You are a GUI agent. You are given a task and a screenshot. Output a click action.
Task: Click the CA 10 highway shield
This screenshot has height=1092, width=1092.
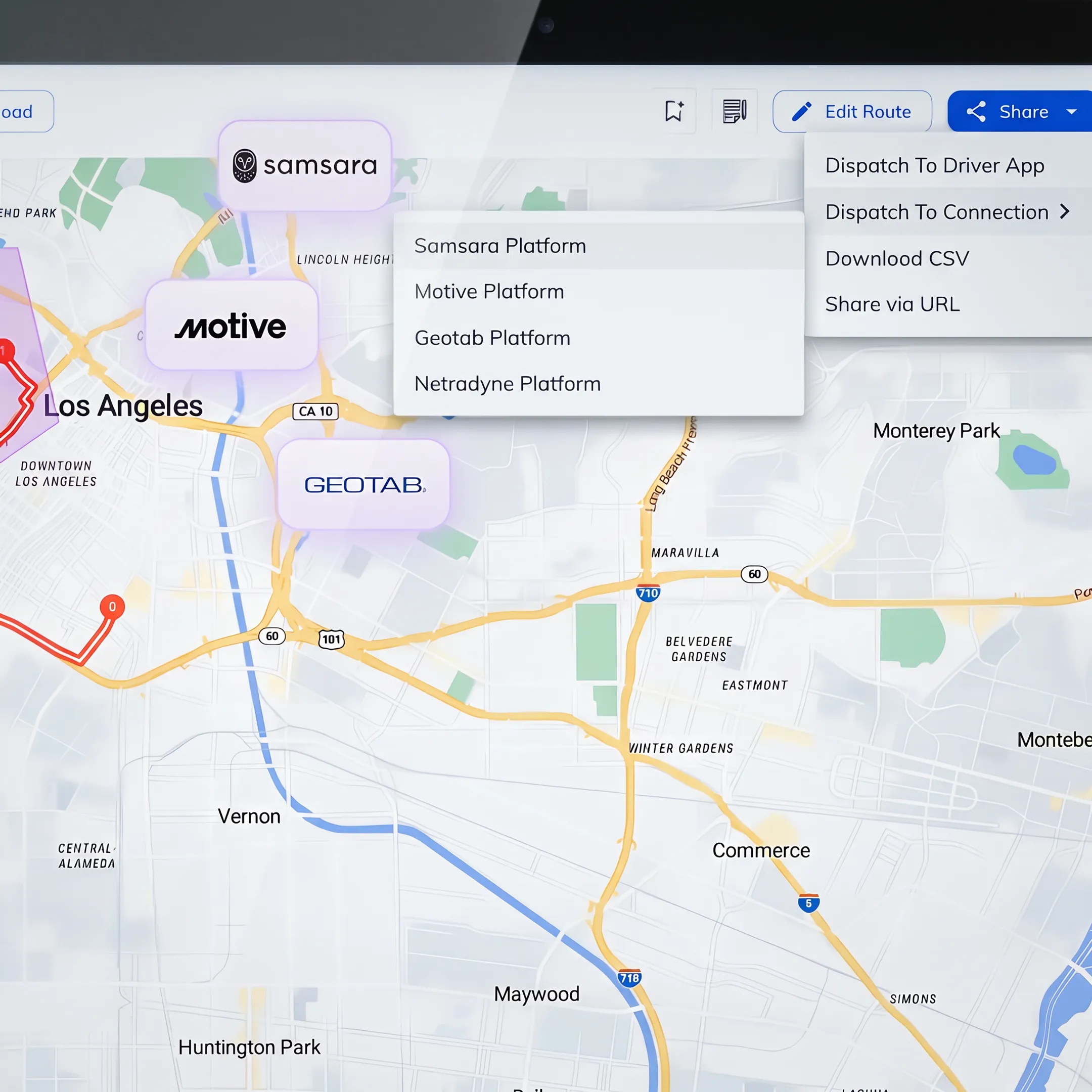(x=315, y=411)
